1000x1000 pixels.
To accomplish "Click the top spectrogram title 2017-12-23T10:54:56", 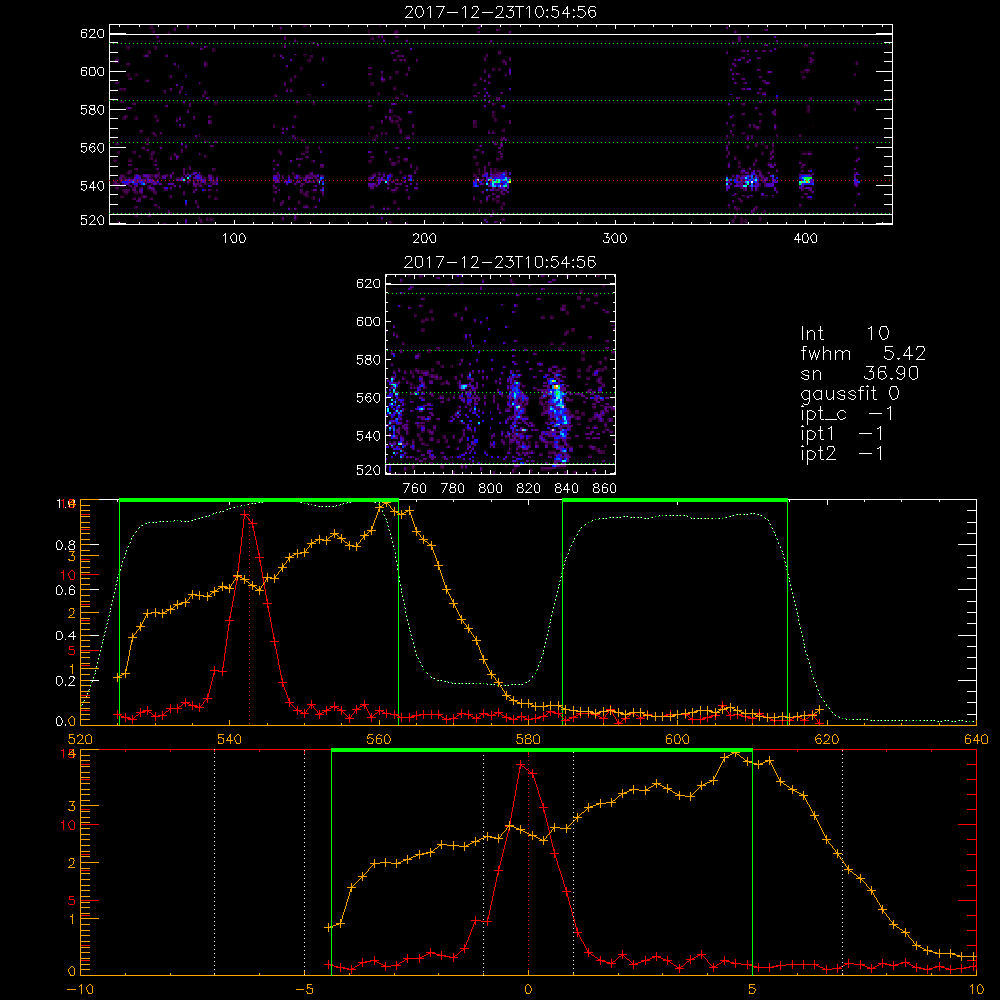I will click(x=501, y=12).
